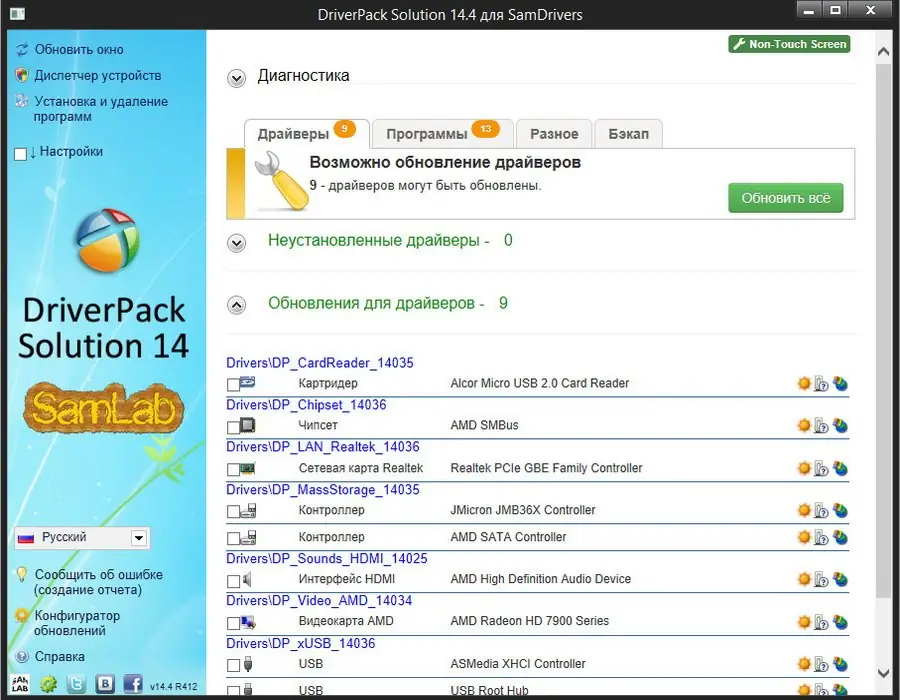
Task: Click the device info icon on the AMD High Definition Audio row
Action: [821, 580]
